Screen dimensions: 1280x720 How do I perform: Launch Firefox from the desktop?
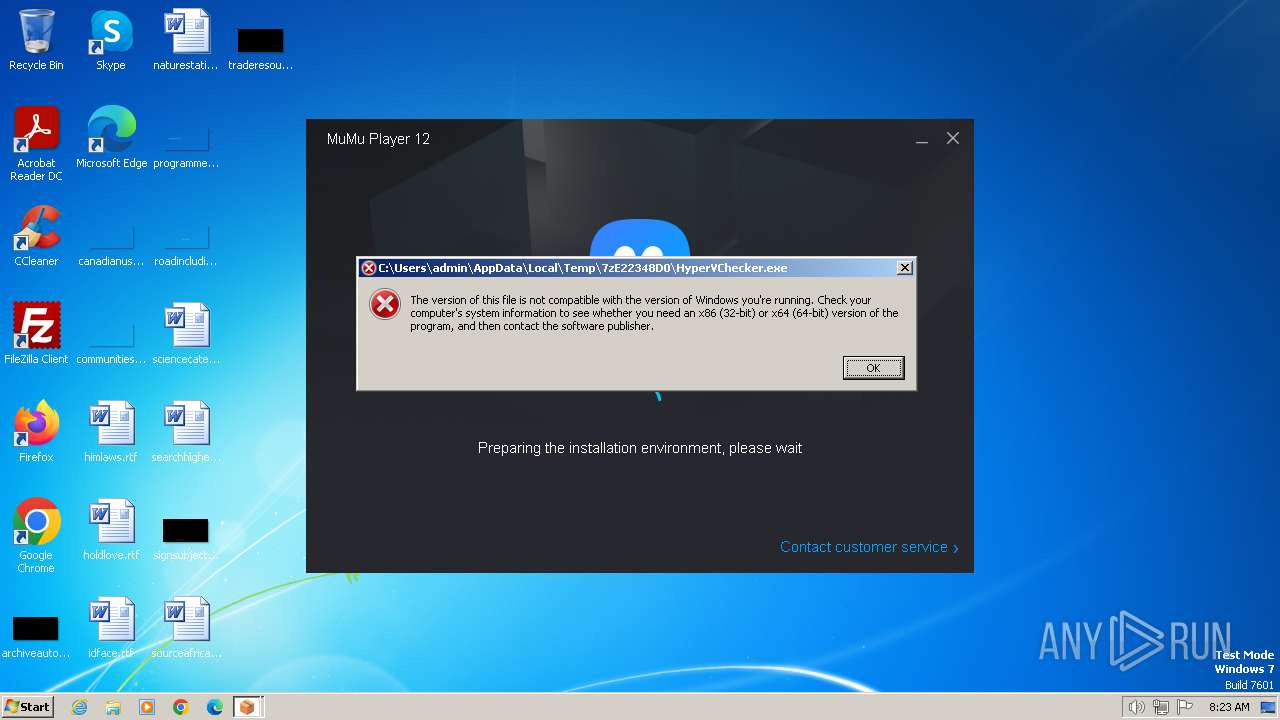pyautogui.click(x=36, y=432)
